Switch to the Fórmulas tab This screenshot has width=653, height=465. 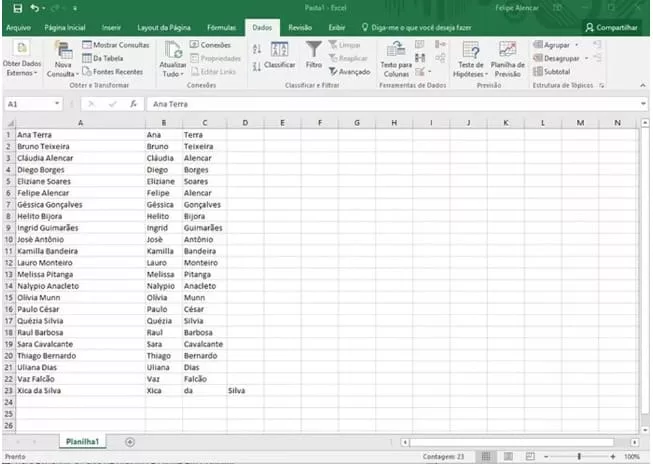coord(222,27)
